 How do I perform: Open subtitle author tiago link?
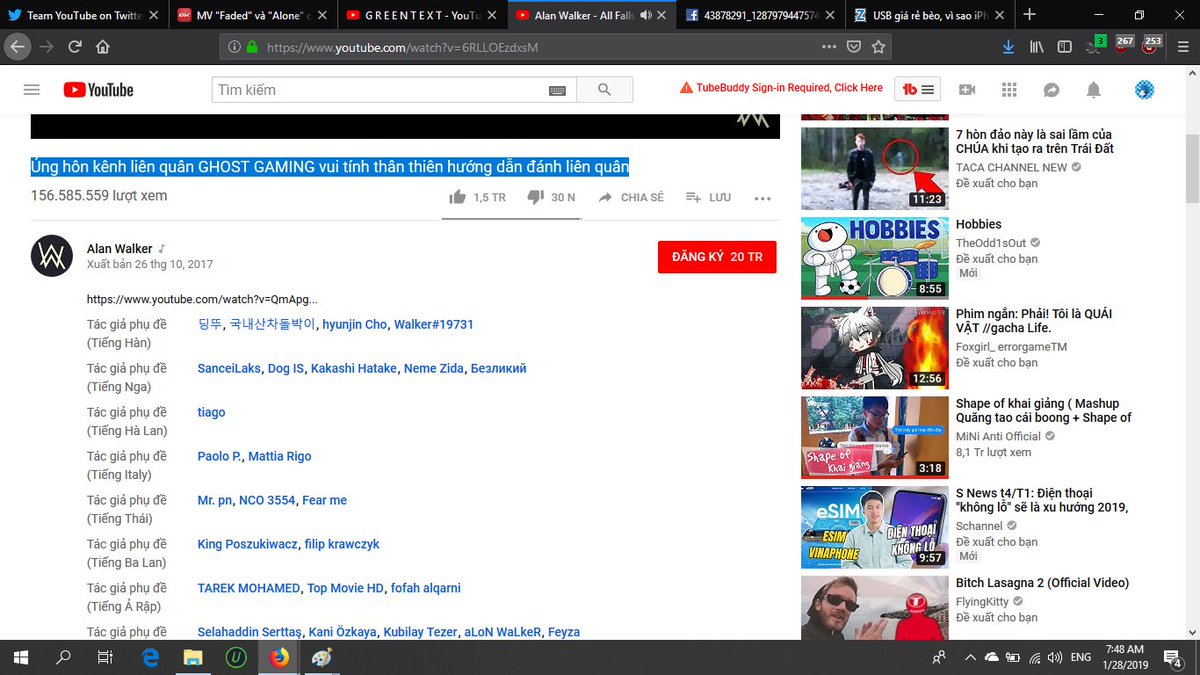click(211, 412)
